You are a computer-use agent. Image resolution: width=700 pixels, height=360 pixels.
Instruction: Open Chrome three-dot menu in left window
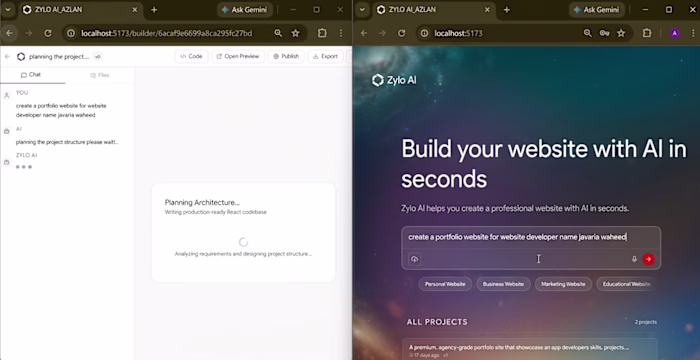341,33
